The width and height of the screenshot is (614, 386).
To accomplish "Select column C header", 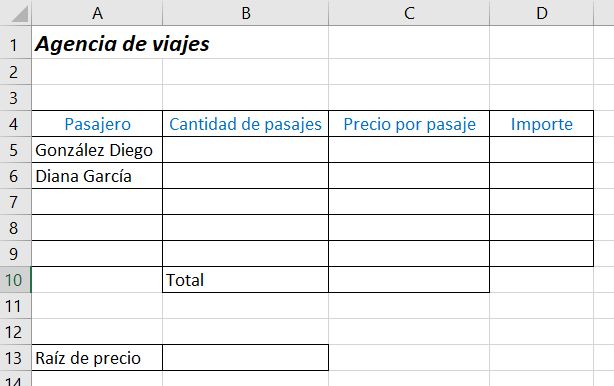I will [x=409, y=13].
